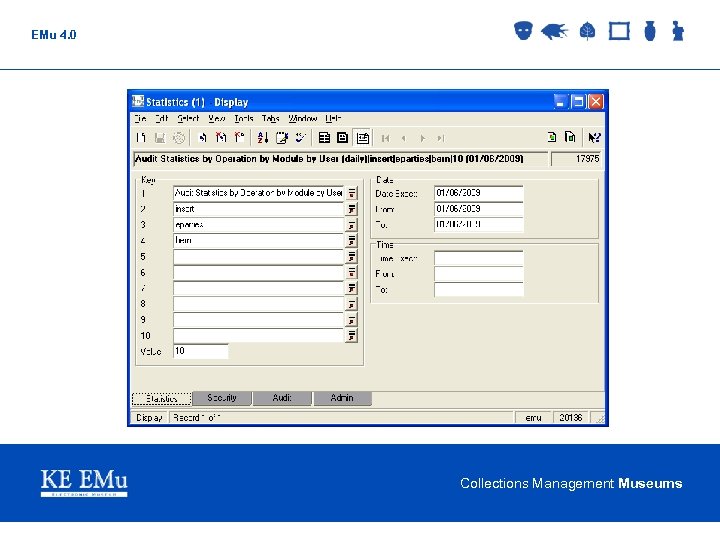Click the New Search toolbar icon
The image size is (720, 540).
[x=202, y=137]
